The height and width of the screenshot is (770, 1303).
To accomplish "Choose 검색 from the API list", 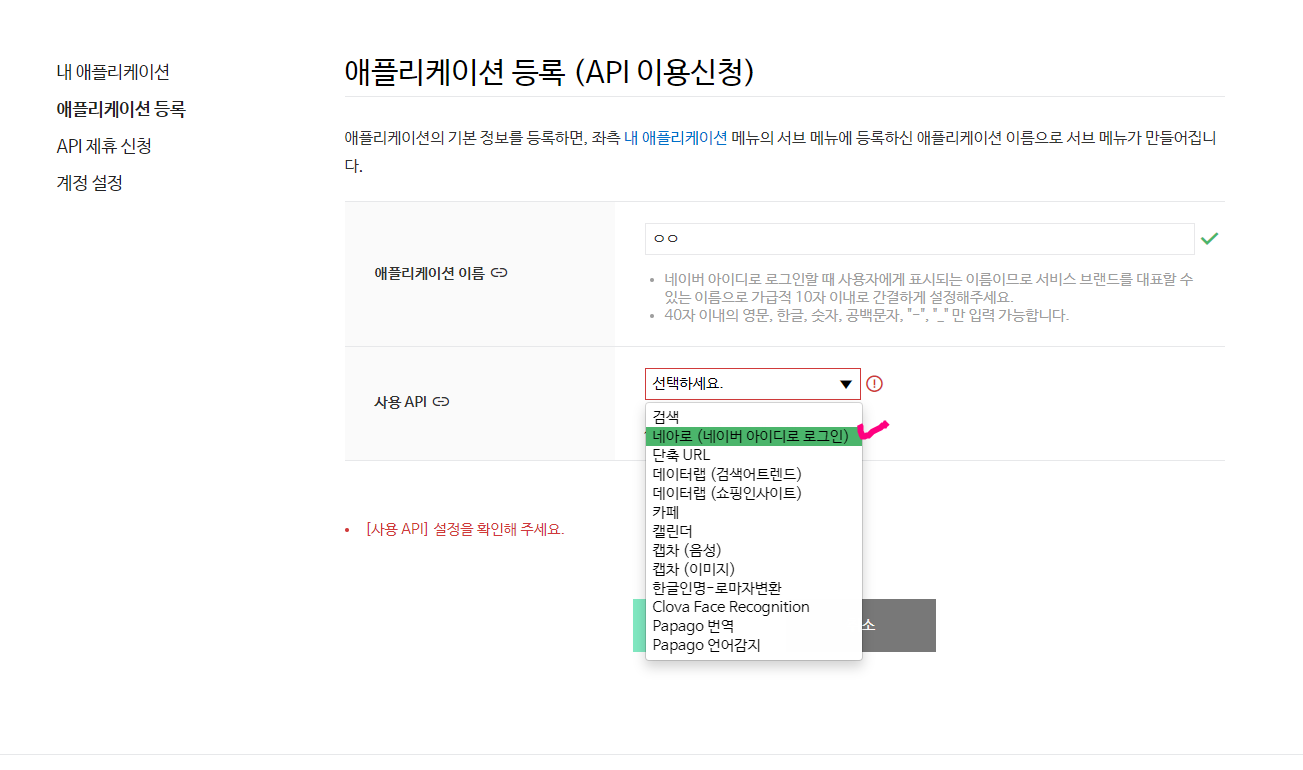I will (x=754, y=417).
